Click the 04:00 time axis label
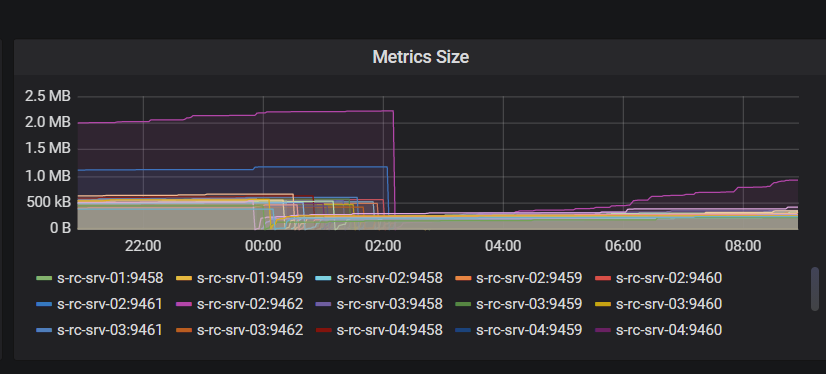This screenshot has width=826, height=374. click(x=503, y=245)
